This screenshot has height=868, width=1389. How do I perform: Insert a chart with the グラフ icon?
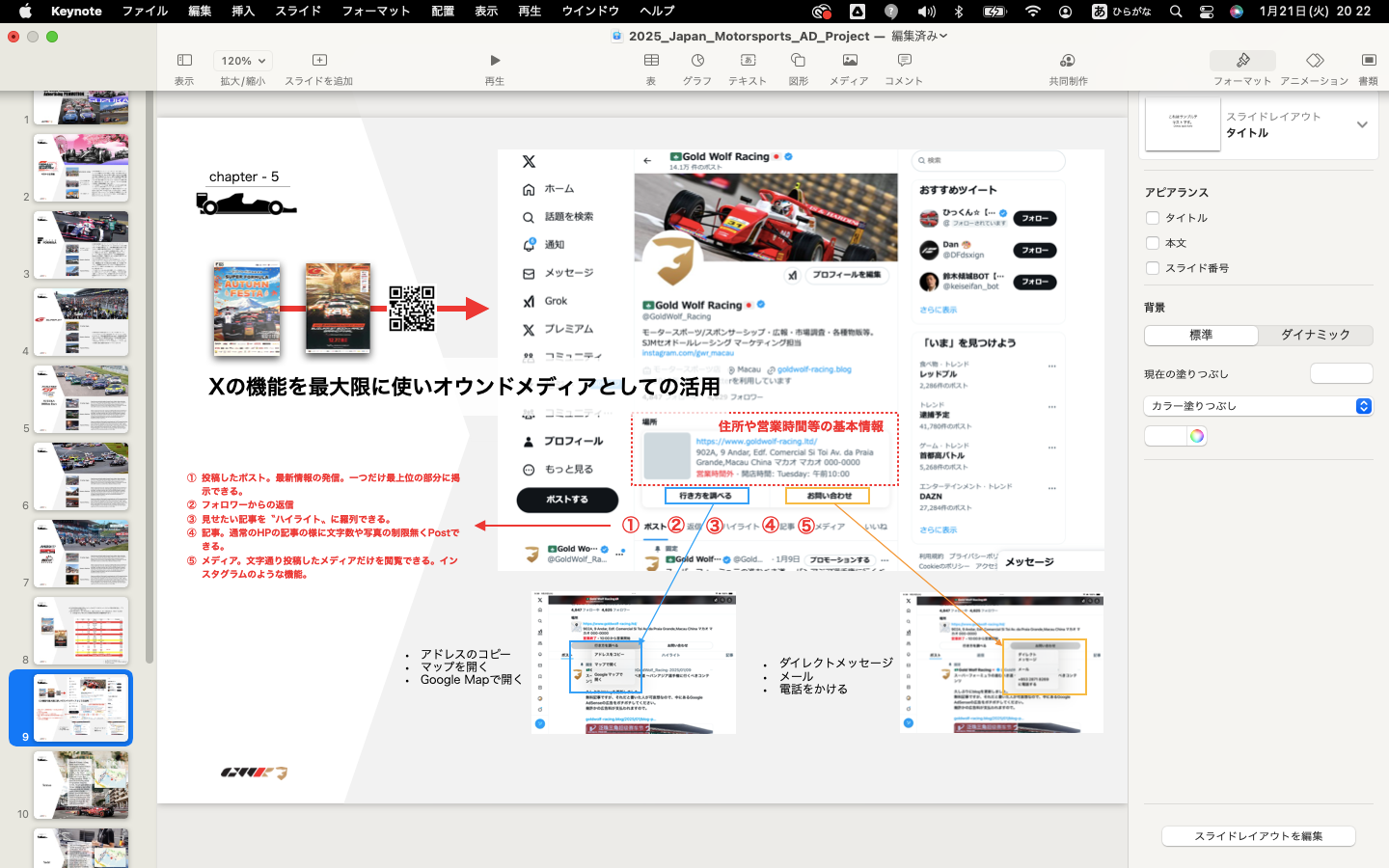(x=697, y=61)
